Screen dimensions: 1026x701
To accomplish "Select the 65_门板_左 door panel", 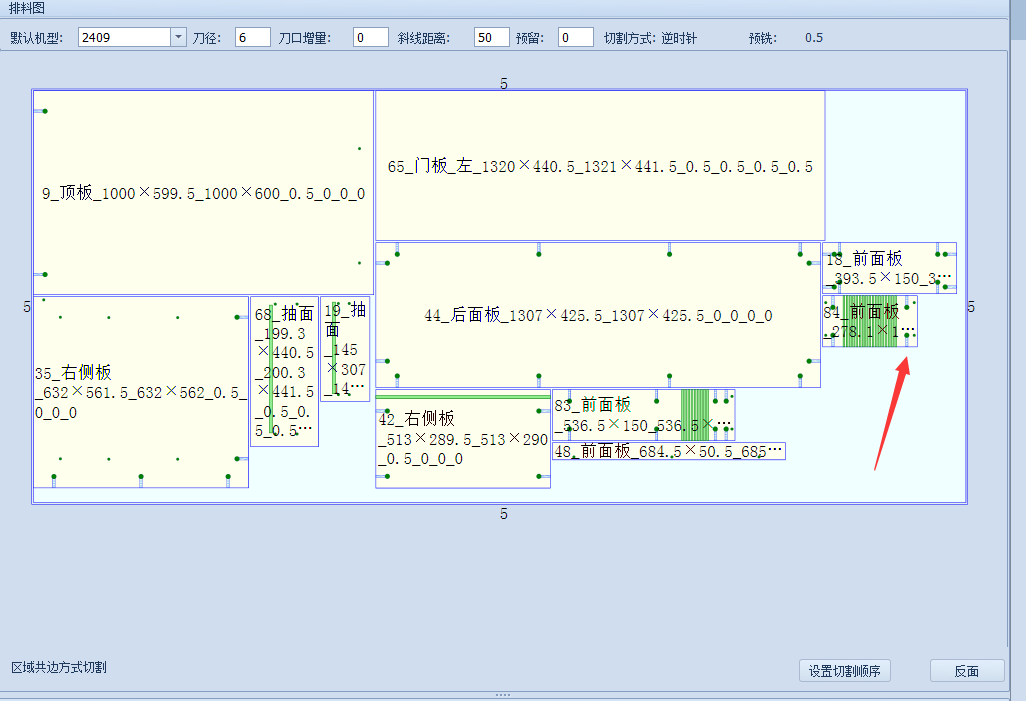I will [x=600, y=165].
